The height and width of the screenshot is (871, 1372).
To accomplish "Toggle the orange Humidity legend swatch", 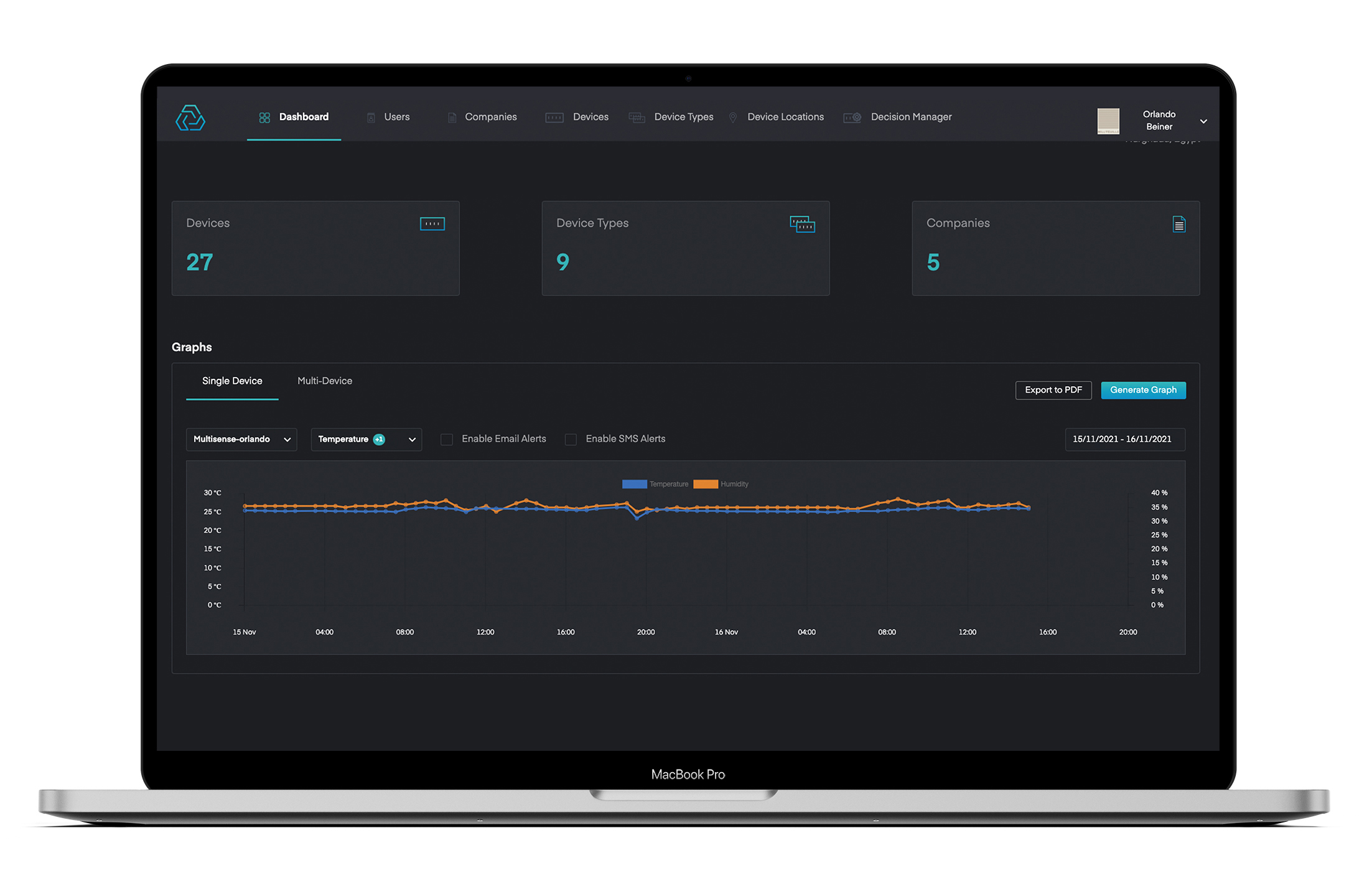I will click(x=706, y=484).
